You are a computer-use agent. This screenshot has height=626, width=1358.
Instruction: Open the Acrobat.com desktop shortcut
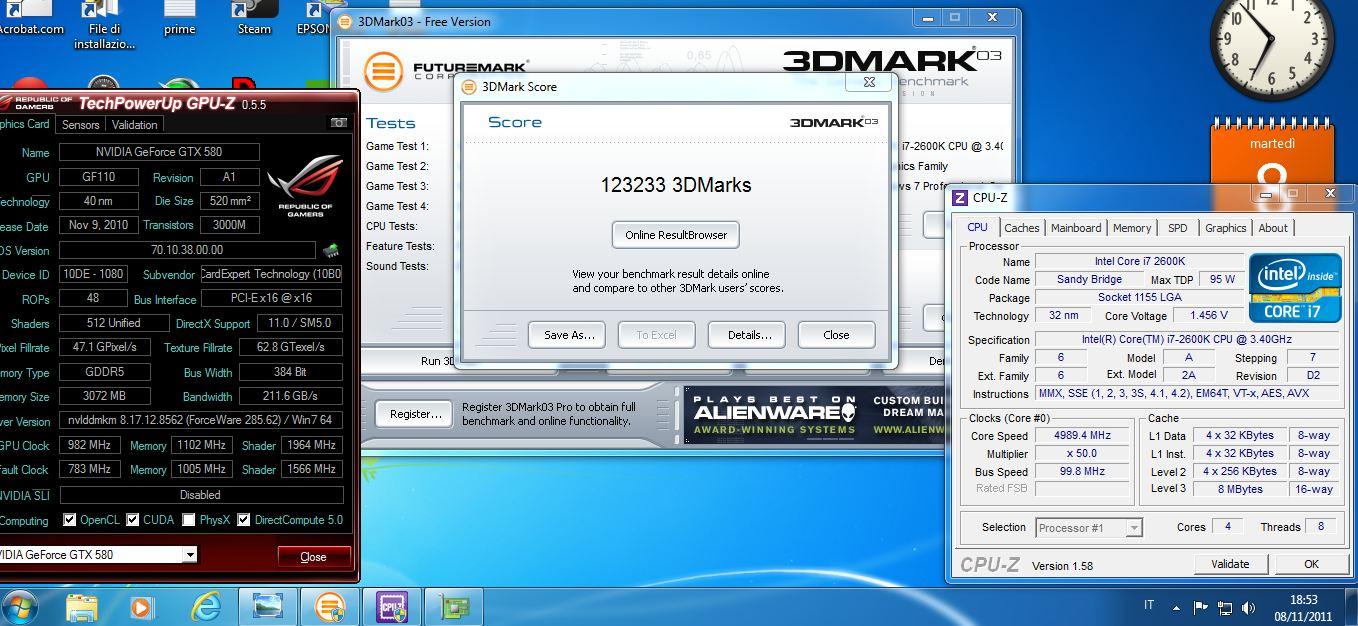pos(31,18)
